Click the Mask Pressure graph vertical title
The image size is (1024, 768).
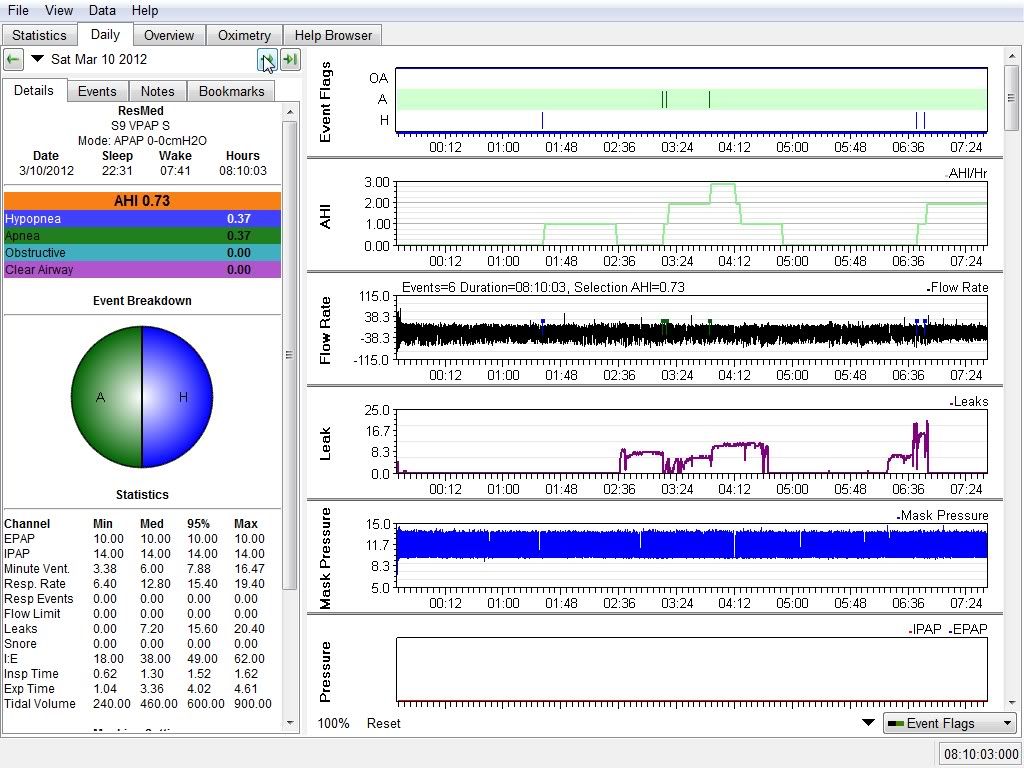[325, 558]
